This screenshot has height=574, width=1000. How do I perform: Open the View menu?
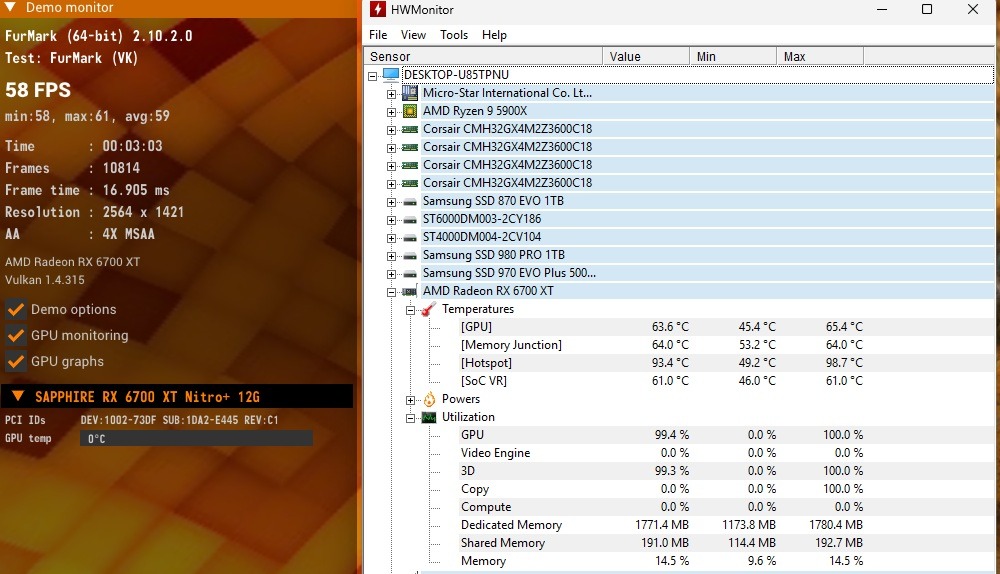tap(413, 35)
